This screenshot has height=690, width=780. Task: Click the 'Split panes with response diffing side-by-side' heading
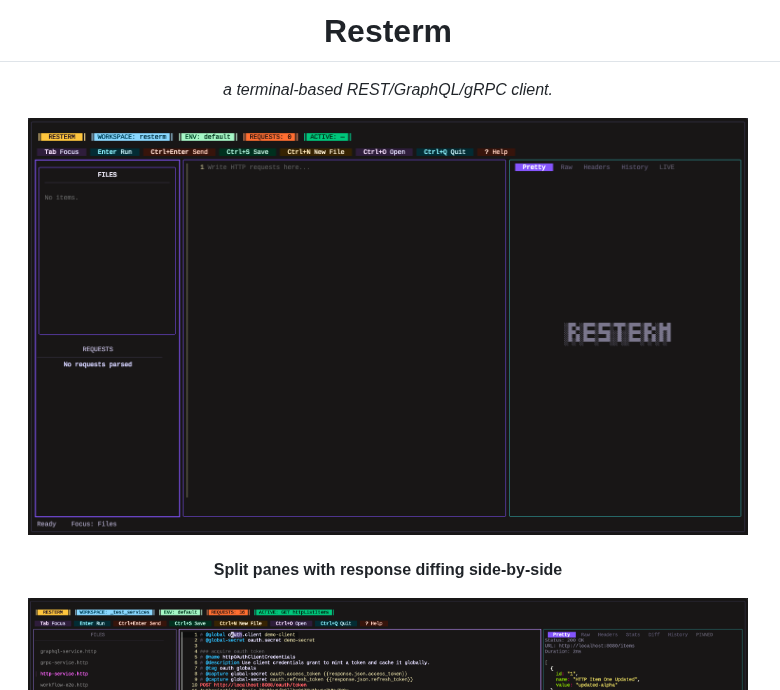[x=388, y=569]
